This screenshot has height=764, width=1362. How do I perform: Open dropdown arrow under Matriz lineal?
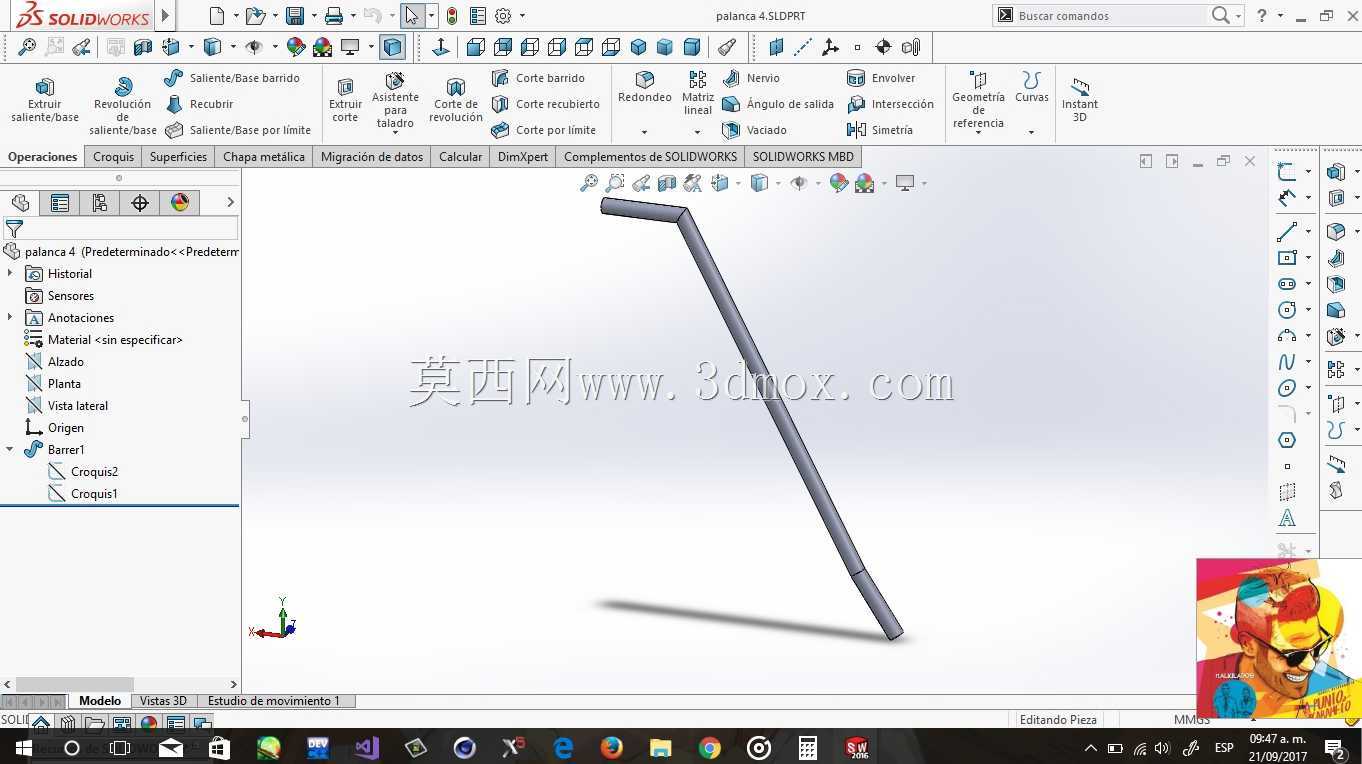tap(698, 132)
